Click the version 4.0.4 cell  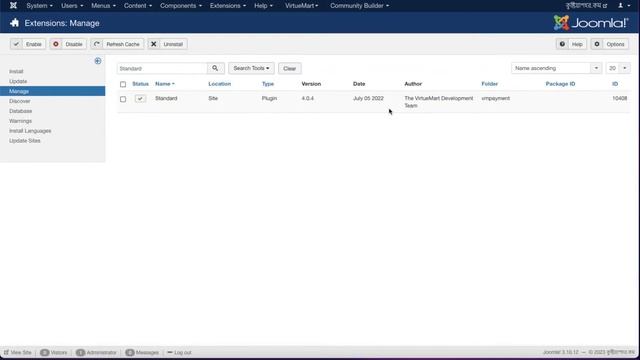(308, 98)
